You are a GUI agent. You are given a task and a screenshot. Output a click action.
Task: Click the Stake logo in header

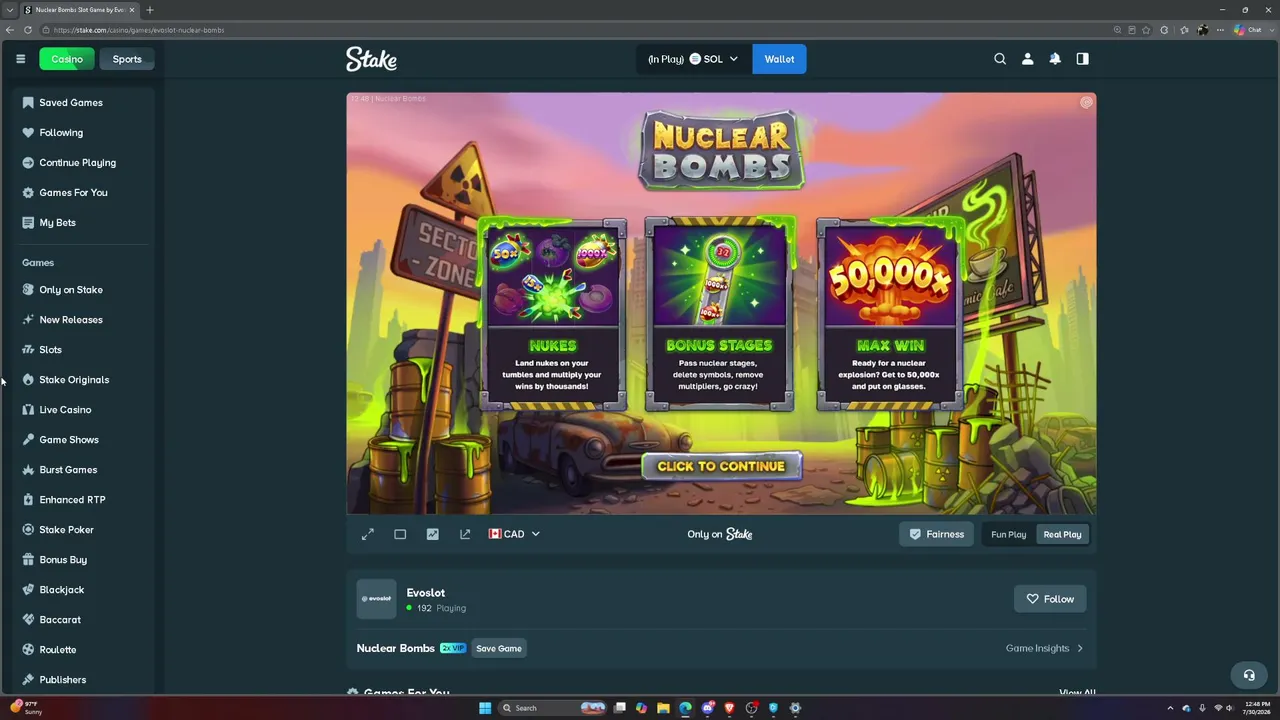tap(371, 59)
